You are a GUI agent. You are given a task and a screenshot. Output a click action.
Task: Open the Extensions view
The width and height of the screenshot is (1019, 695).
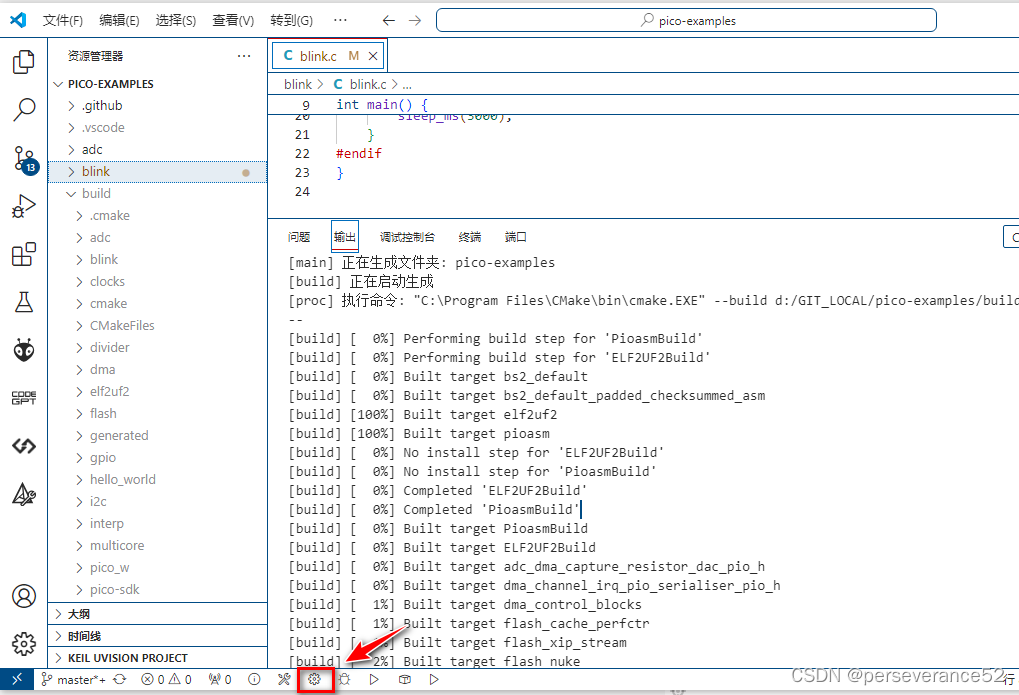(x=24, y=254)
